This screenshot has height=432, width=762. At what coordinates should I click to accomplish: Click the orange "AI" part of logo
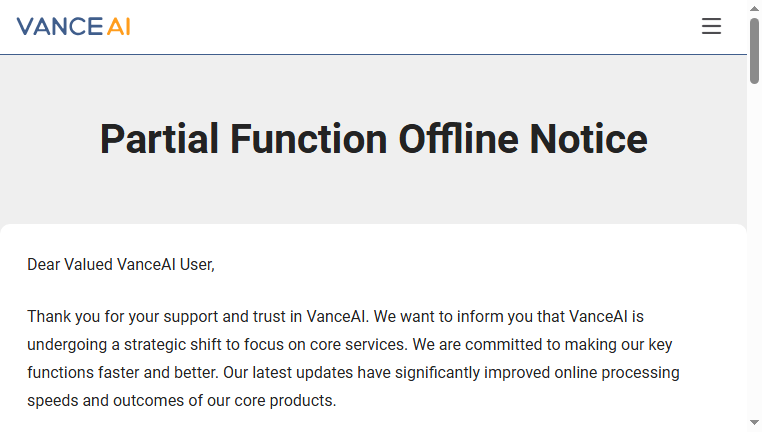coord(118,27)
